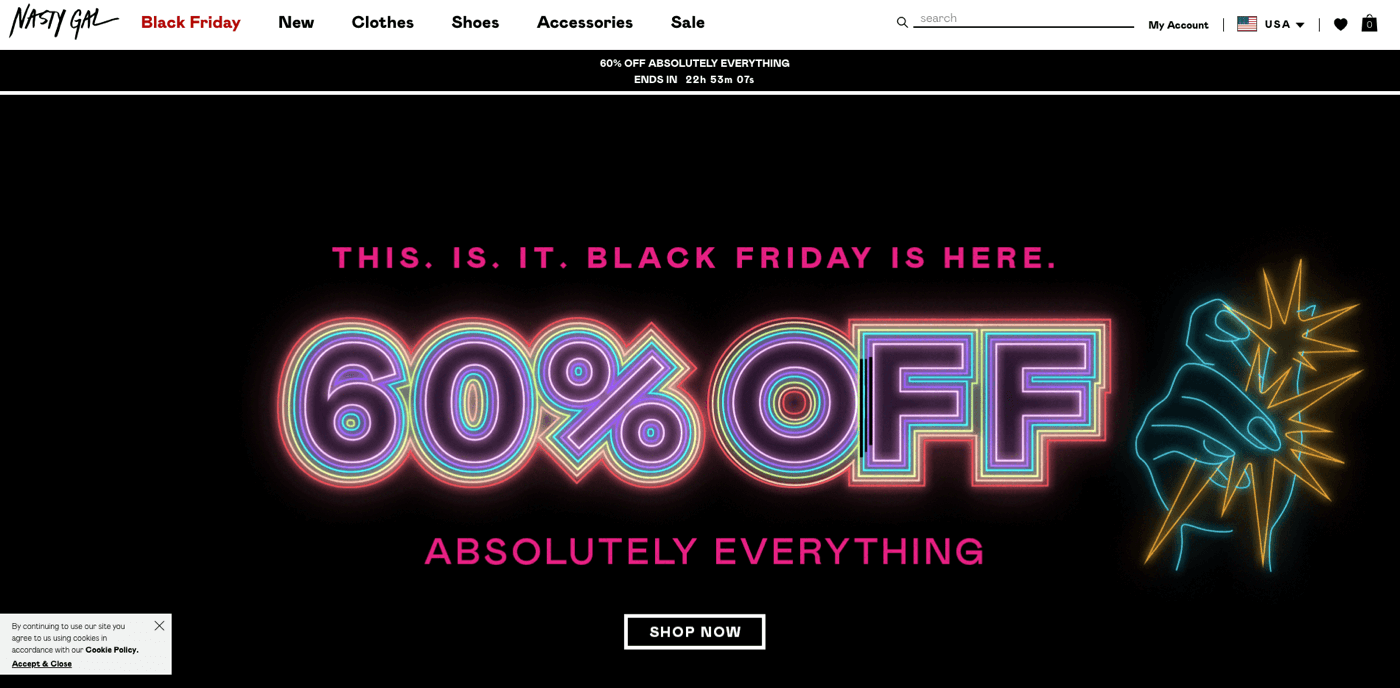This screenshot has height=688, width=1400.
Task: Click into the search field
Action: click(1025, 19)
